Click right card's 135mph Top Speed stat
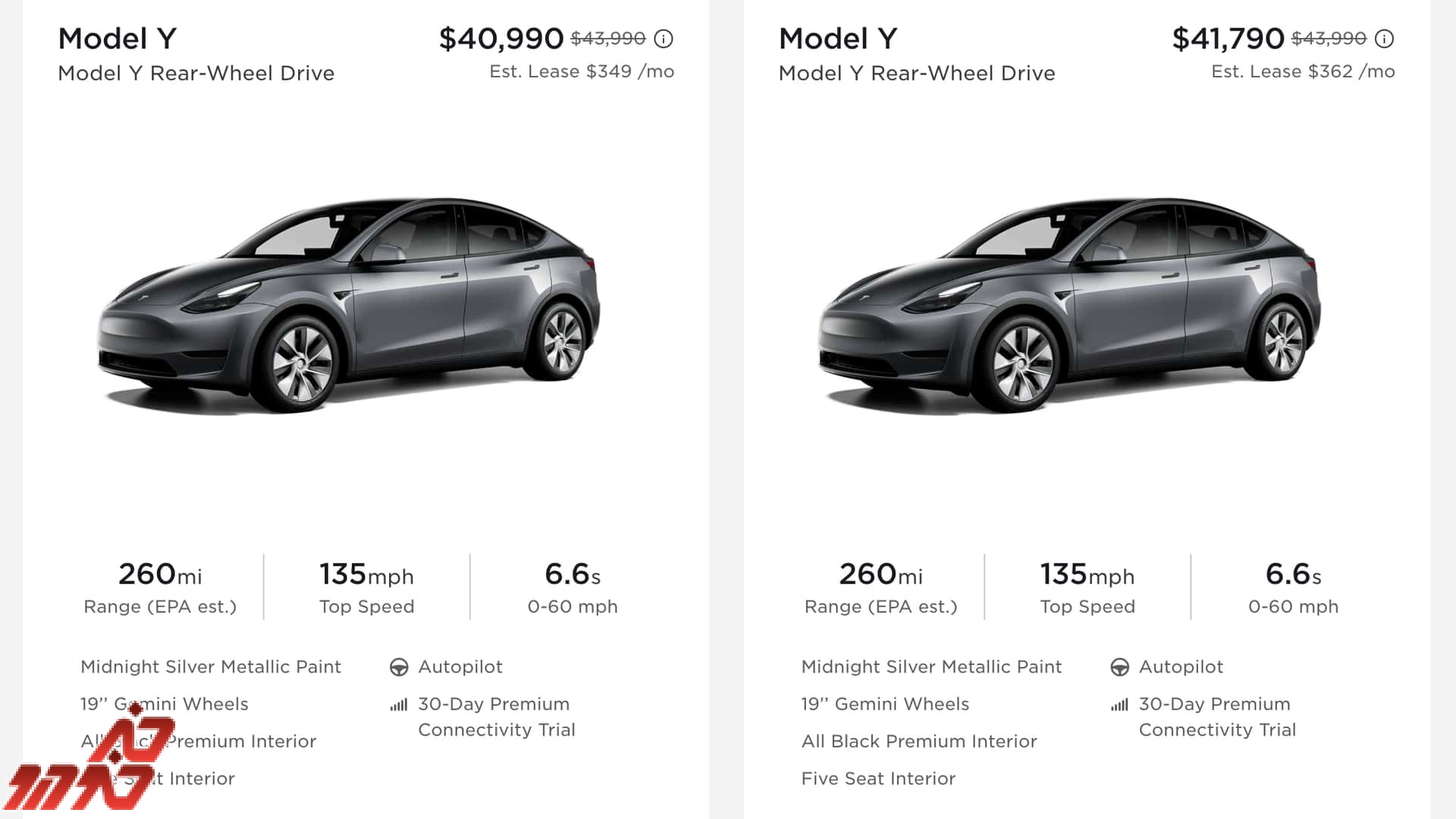1456x819 pixels. 1087,588
